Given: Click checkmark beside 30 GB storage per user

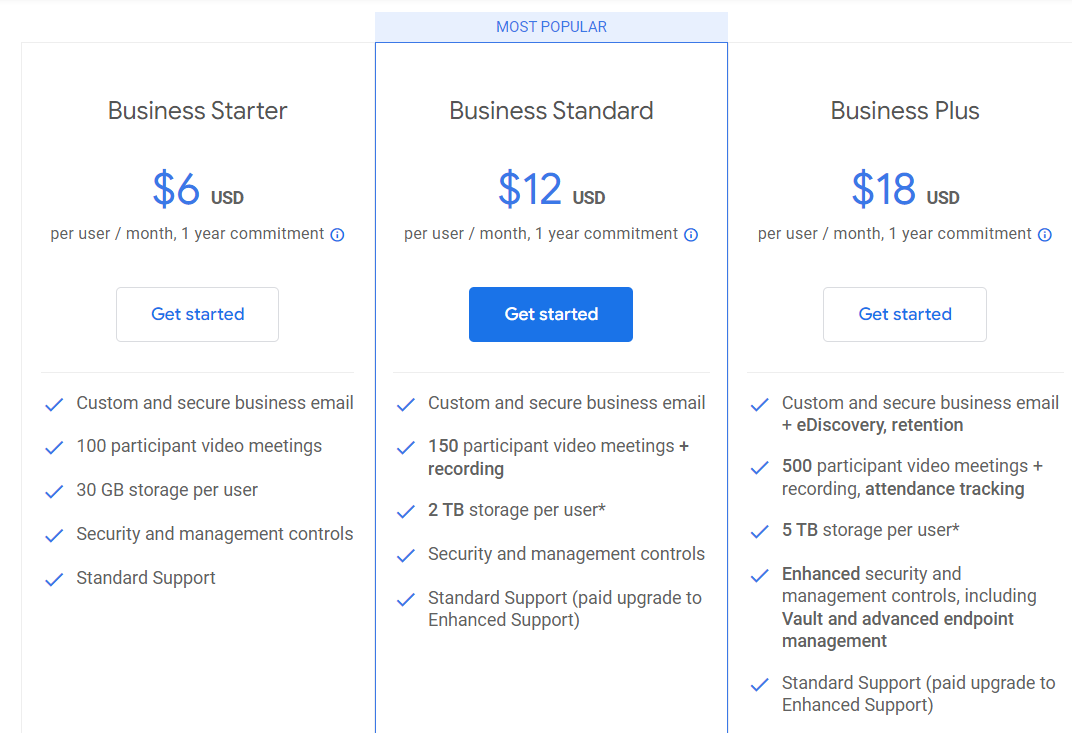Looking at the screenshot, I should 54,492.
